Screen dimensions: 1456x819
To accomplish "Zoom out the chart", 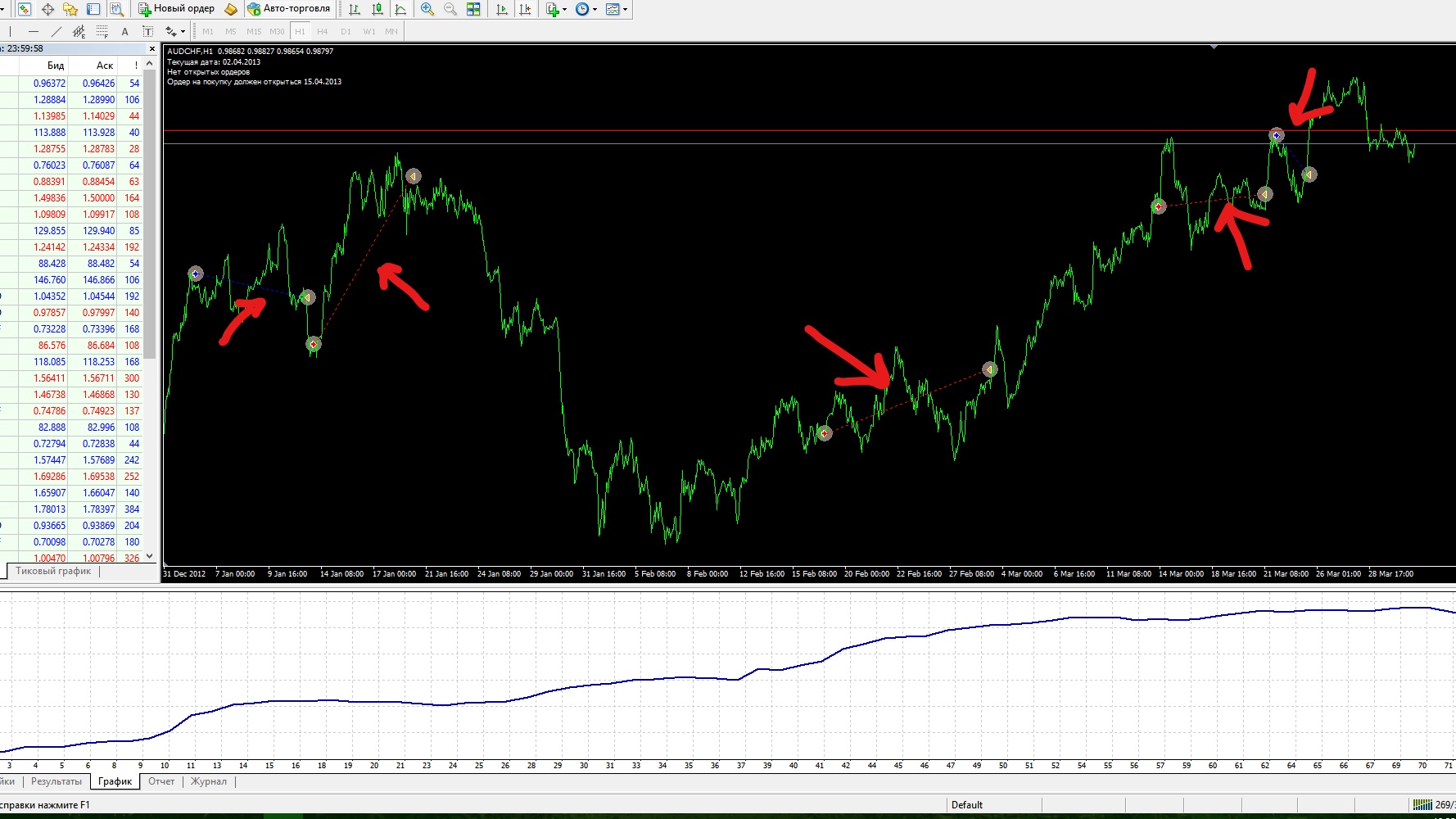I will tap(450, 9).
